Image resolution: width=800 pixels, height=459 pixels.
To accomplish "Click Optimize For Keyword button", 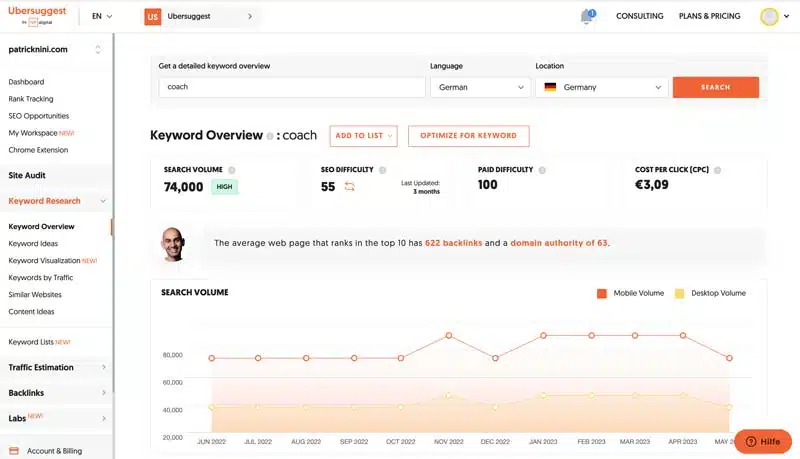I will (x=468, y=136).
